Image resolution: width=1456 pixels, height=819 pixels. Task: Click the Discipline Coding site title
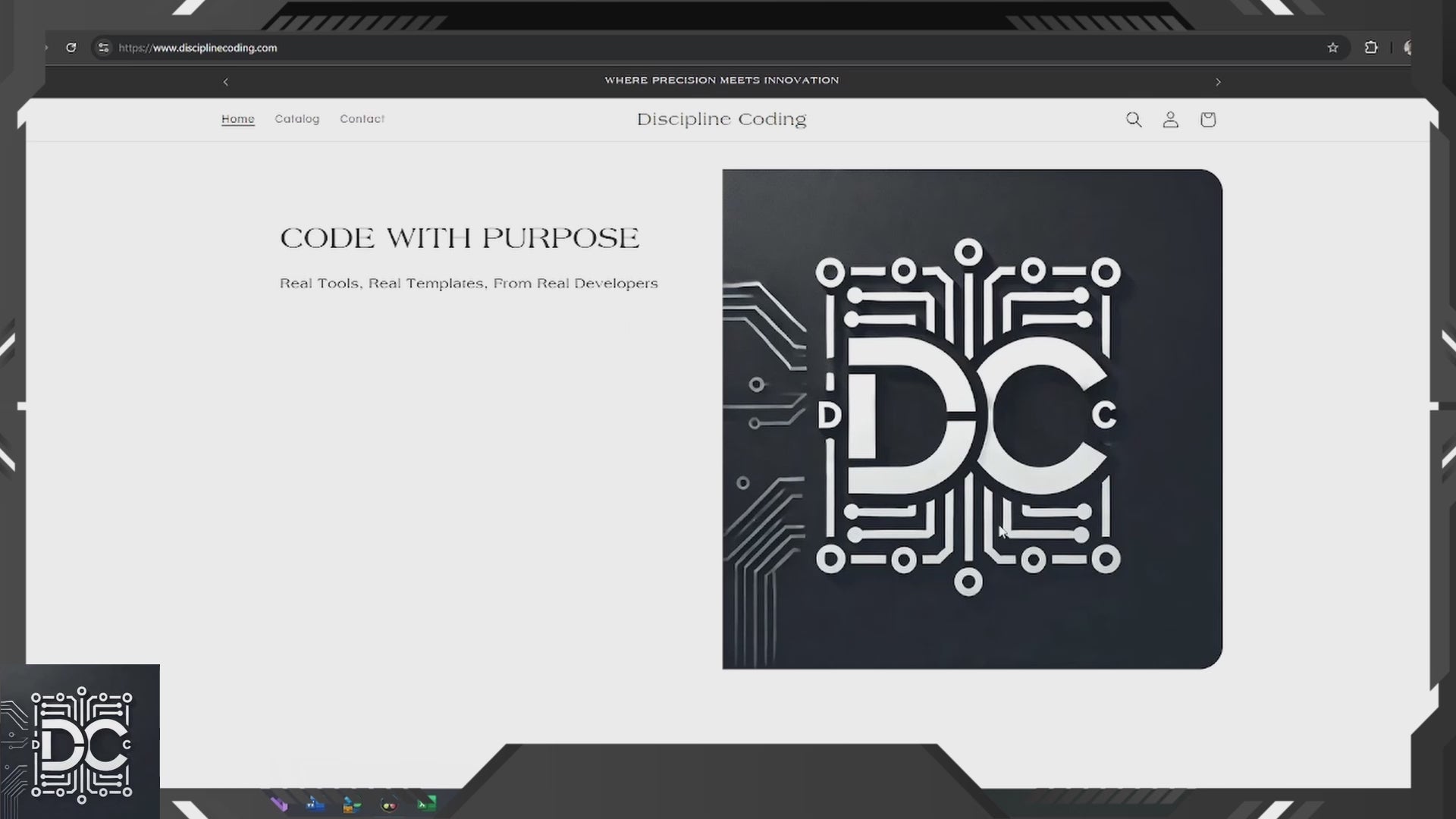click(721, 120)
